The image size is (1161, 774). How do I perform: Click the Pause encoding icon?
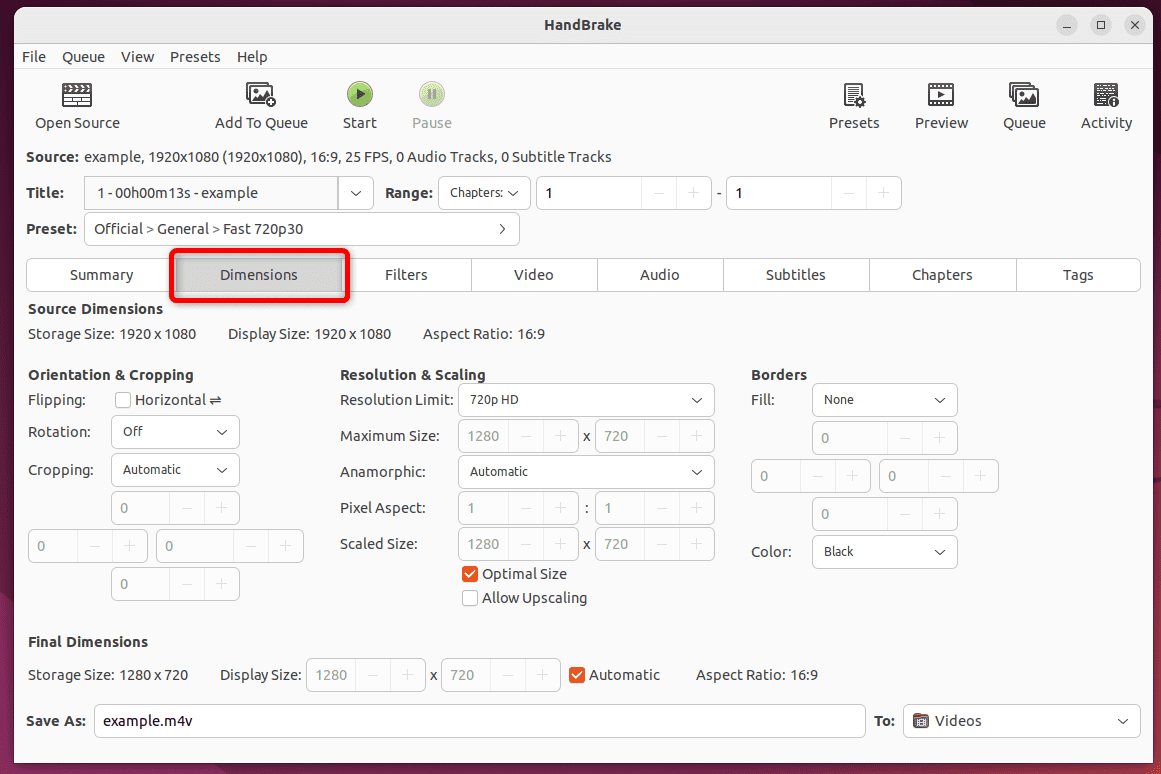coord(432,95)
